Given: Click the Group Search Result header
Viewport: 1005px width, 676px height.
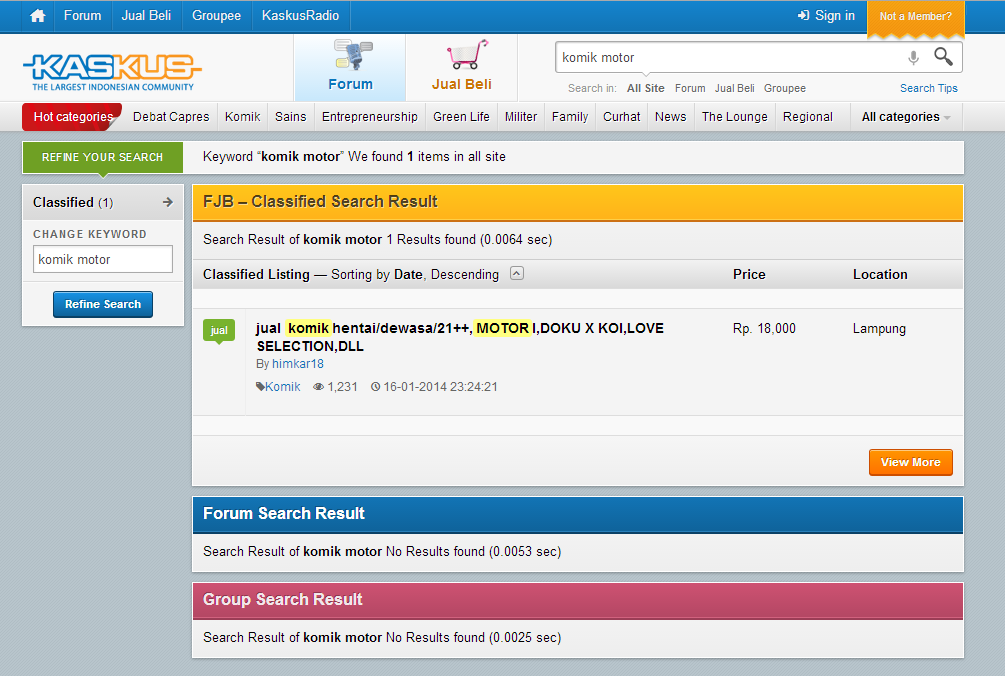Looking at the screenshot, I should pyautogui.click(x=577, y=600).
